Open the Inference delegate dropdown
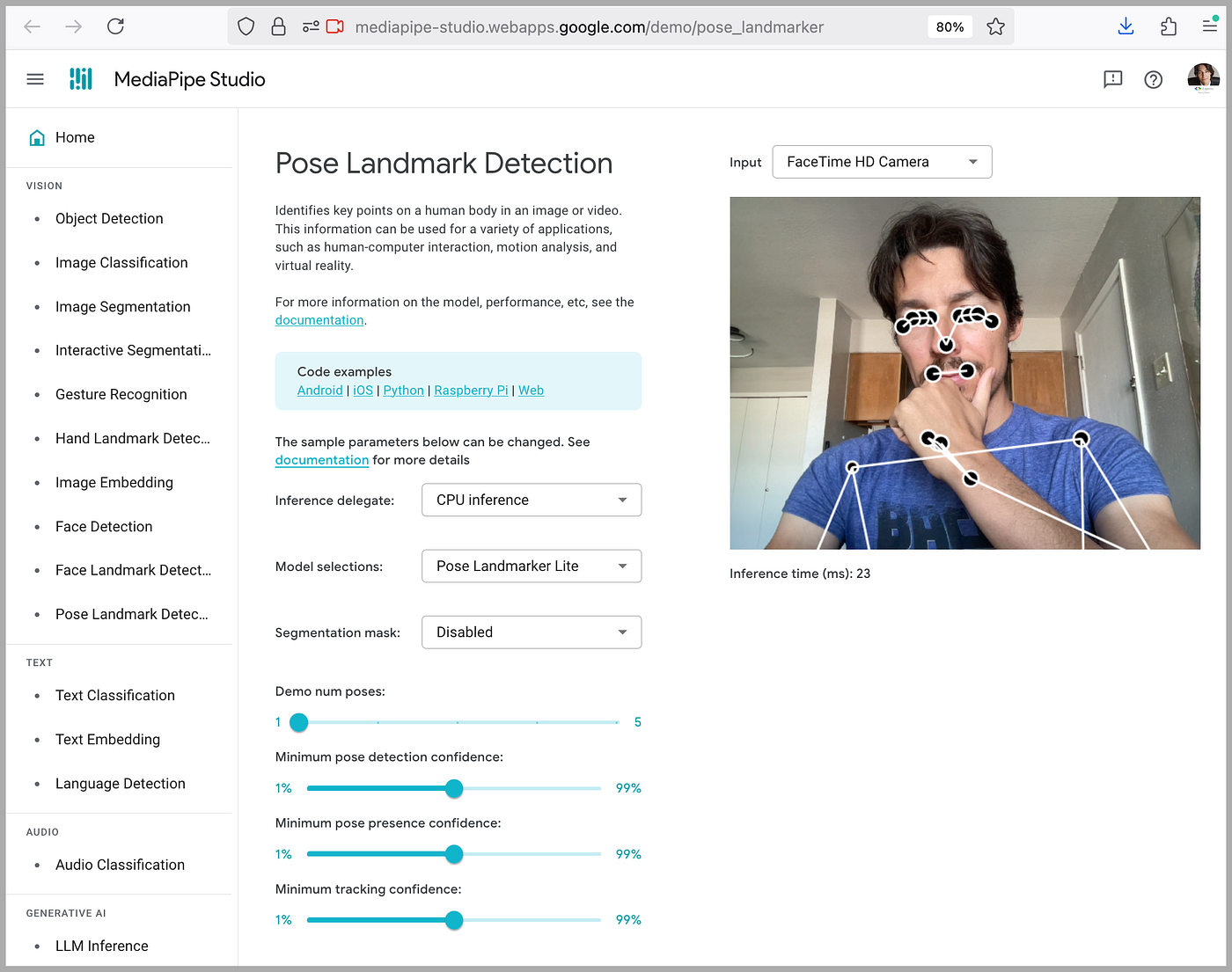1232x972 pixels. point(531,500)
